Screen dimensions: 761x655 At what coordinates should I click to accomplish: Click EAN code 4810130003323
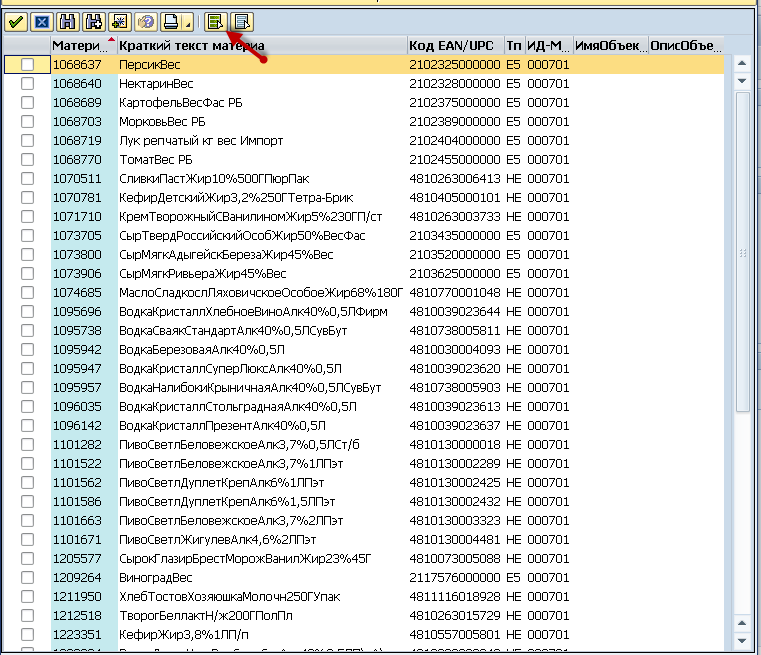455,521
